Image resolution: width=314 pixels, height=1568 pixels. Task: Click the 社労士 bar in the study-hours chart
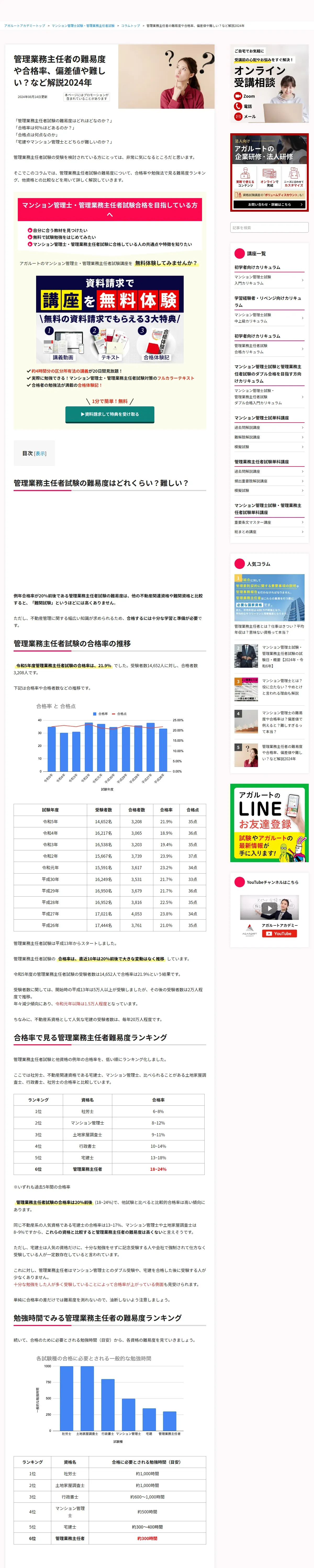(66, 1398)
